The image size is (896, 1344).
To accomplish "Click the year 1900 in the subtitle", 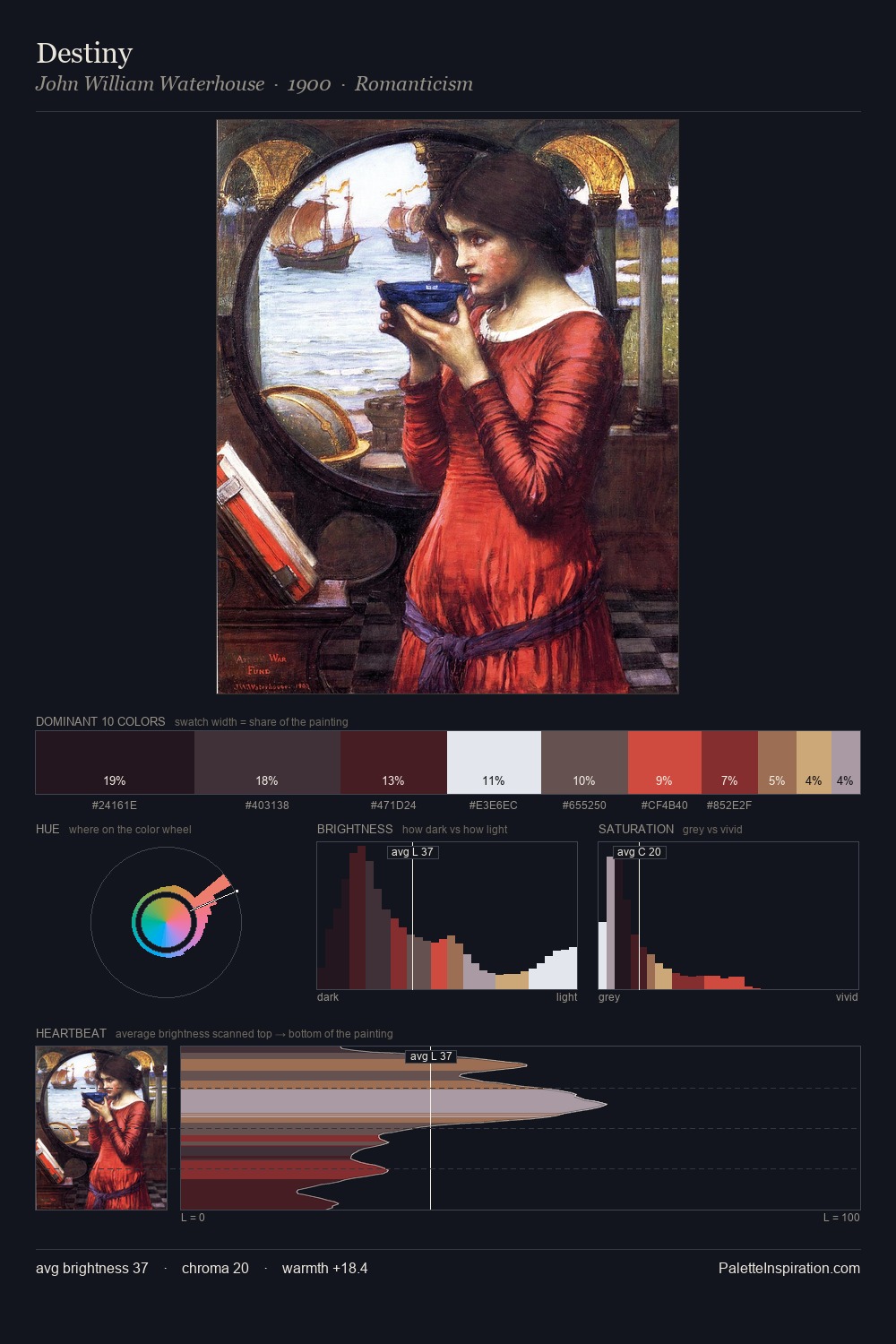I will coord(309,84).
